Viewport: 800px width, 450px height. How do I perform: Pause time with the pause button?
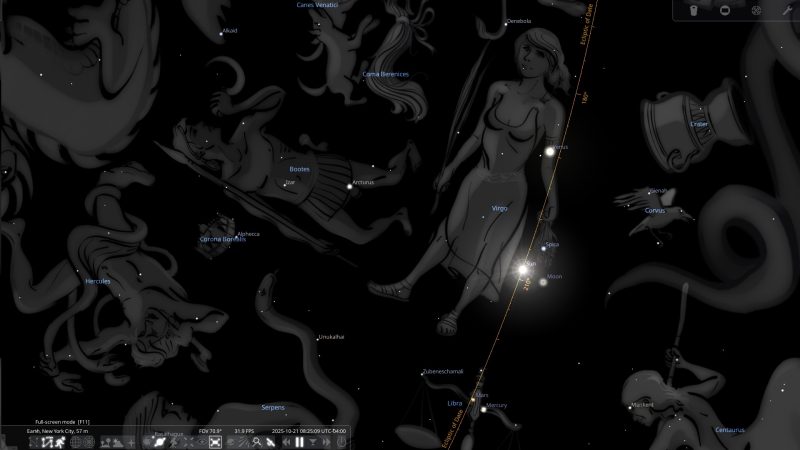pyautogui.click(x=299, y=442)
